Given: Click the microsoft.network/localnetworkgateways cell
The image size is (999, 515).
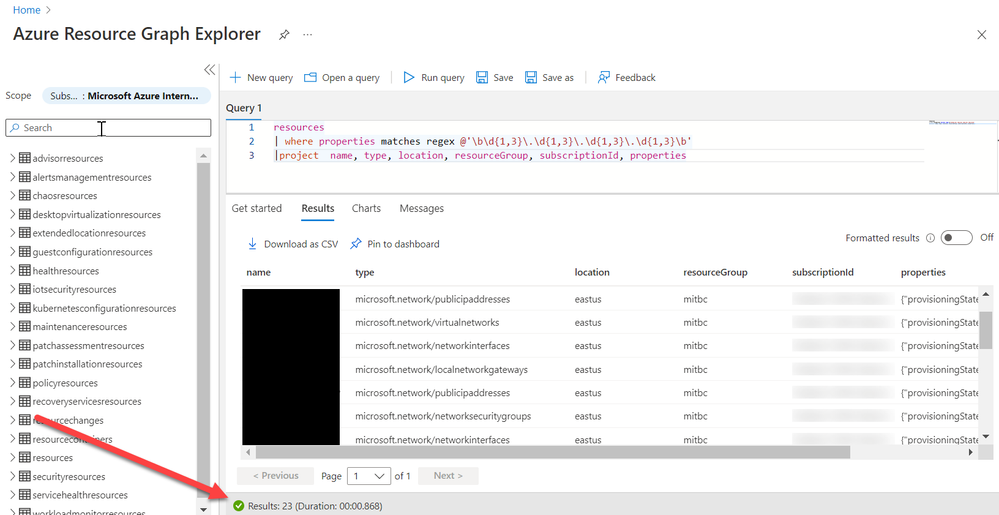Looking at the screenshot, I should tap(442, 370).
